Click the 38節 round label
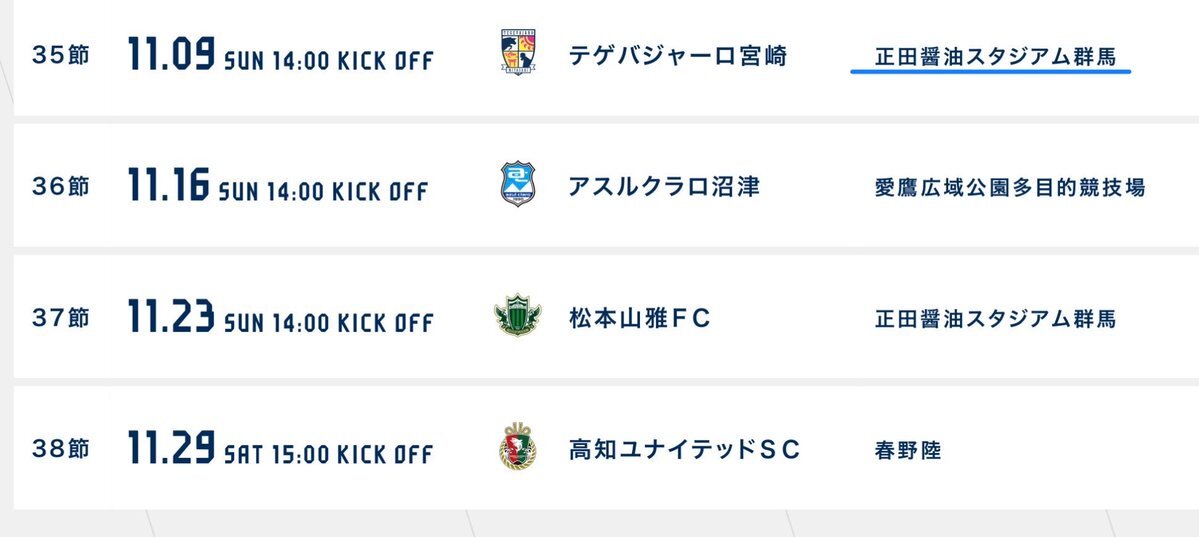Image resolution: width=1199 pixels, height=537 pixels. 60,450
